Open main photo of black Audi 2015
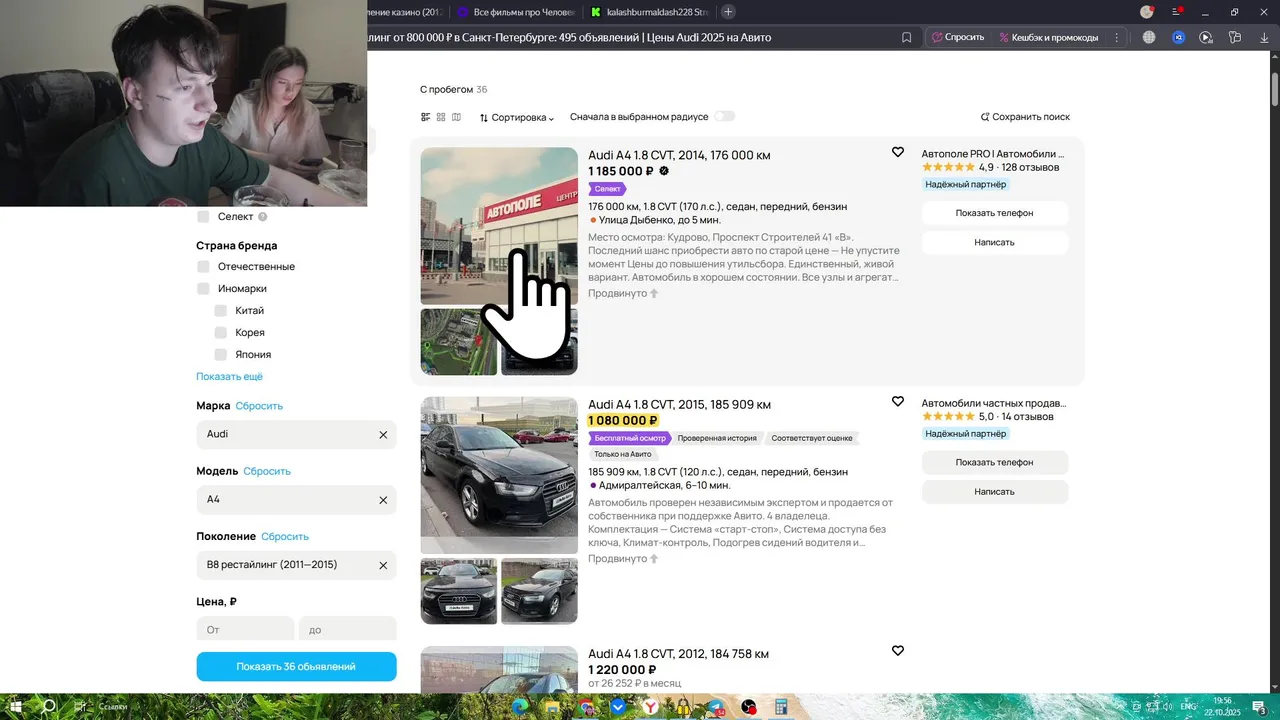 499,475
